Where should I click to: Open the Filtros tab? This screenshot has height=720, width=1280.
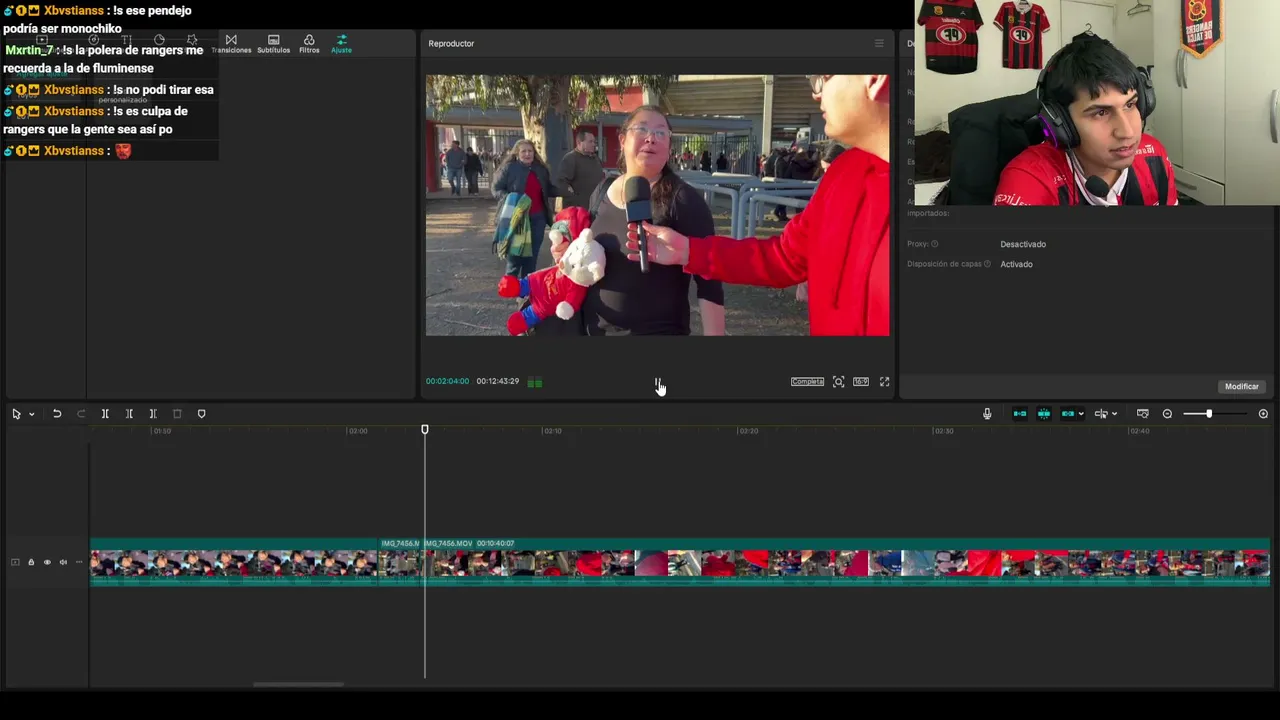click(309, 44)
